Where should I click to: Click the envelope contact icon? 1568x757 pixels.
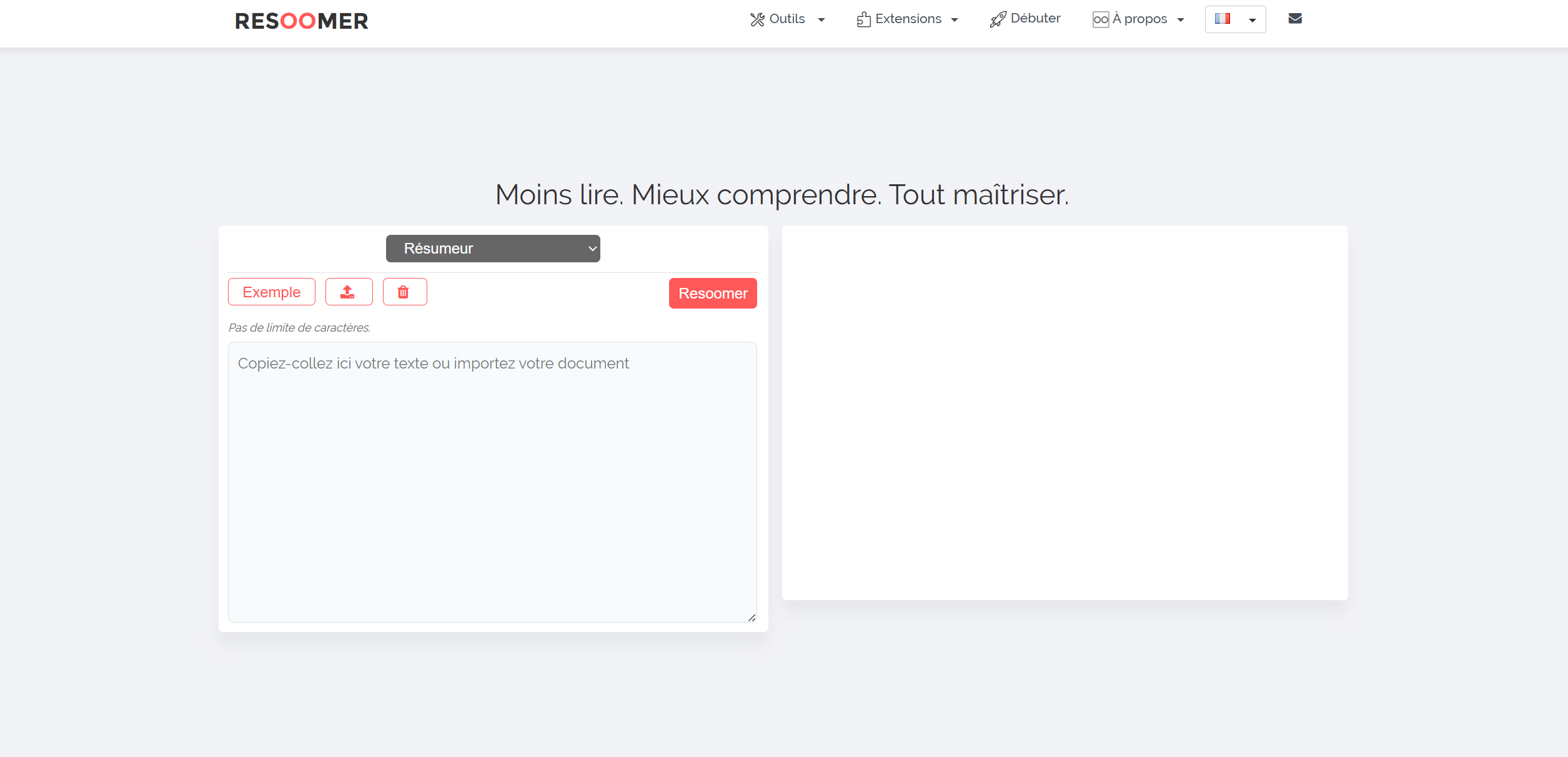(x=1295, y=19)
